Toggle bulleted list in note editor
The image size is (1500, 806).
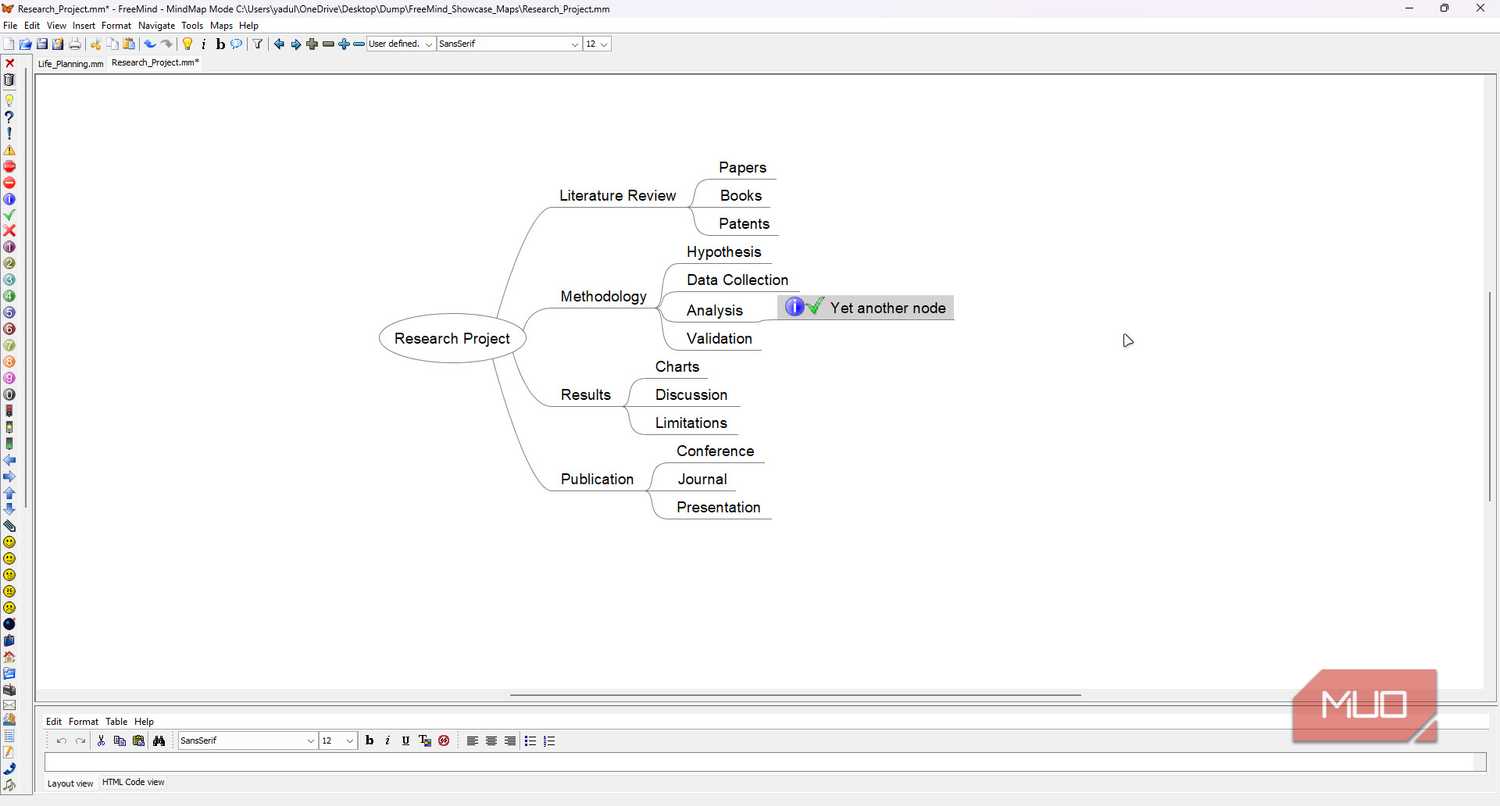click(x=531, y=741)
